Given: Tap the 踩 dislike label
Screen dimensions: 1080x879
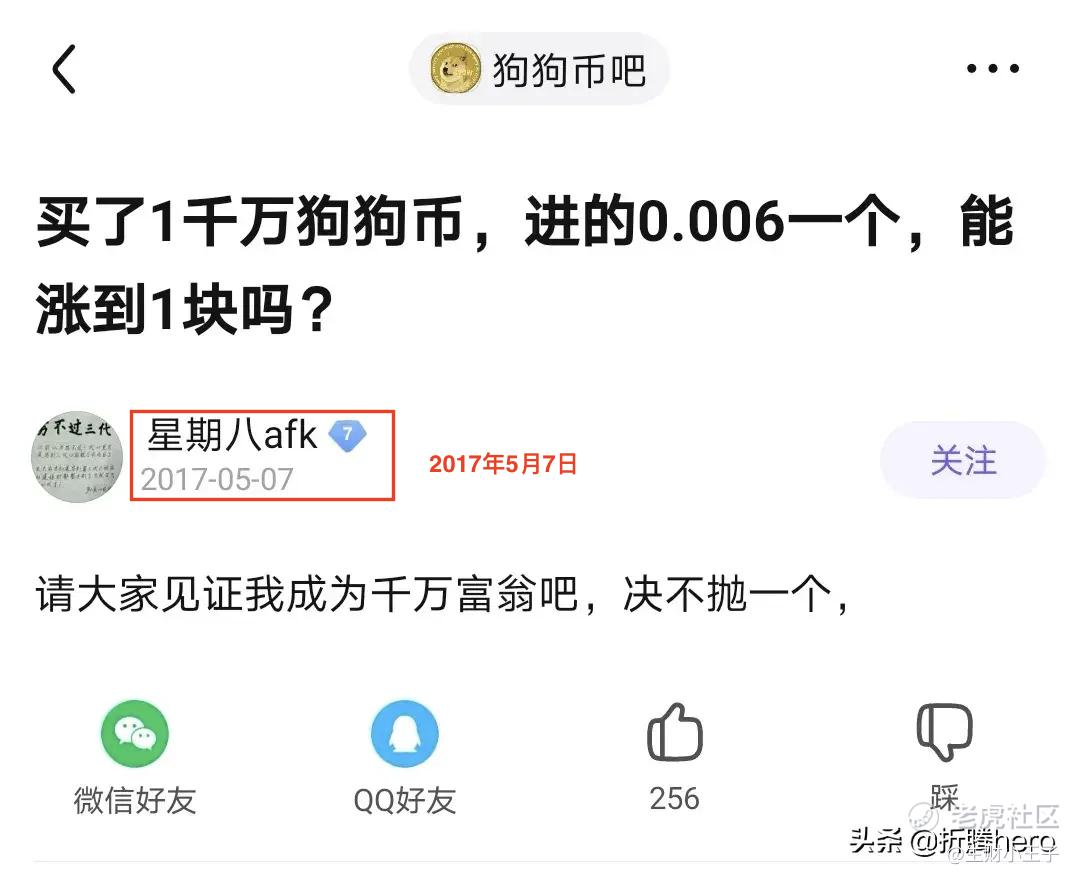Looking at the screenshot, I should [944, 798].
